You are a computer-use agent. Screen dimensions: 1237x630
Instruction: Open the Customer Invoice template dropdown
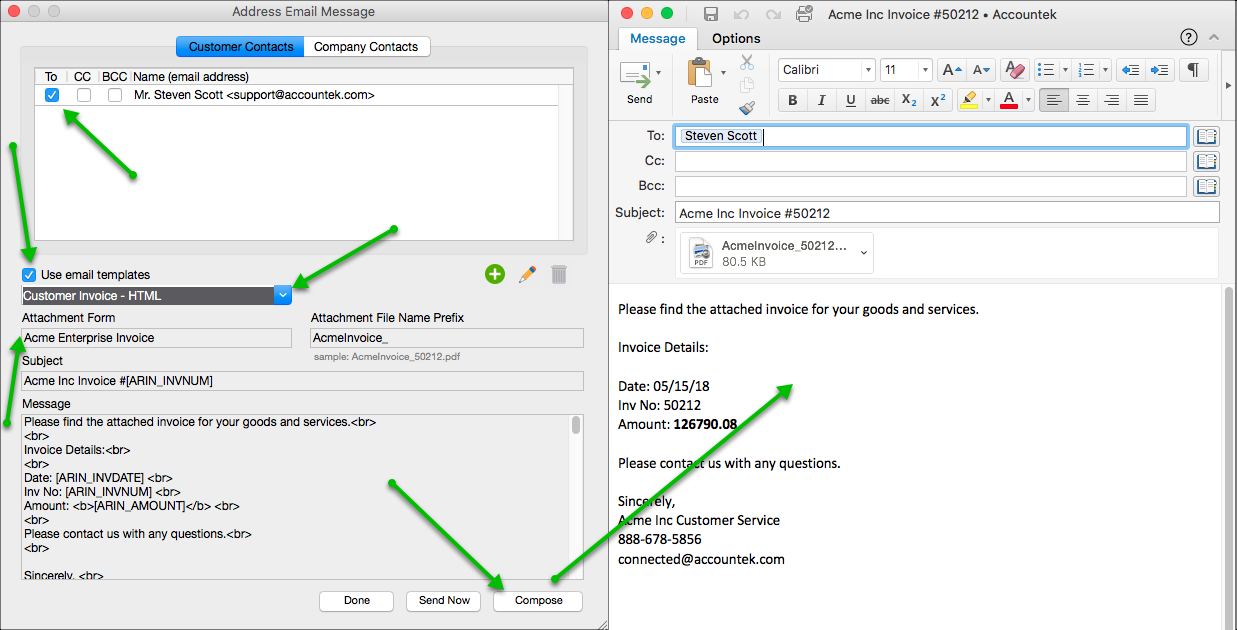click(x=283, y=295)
